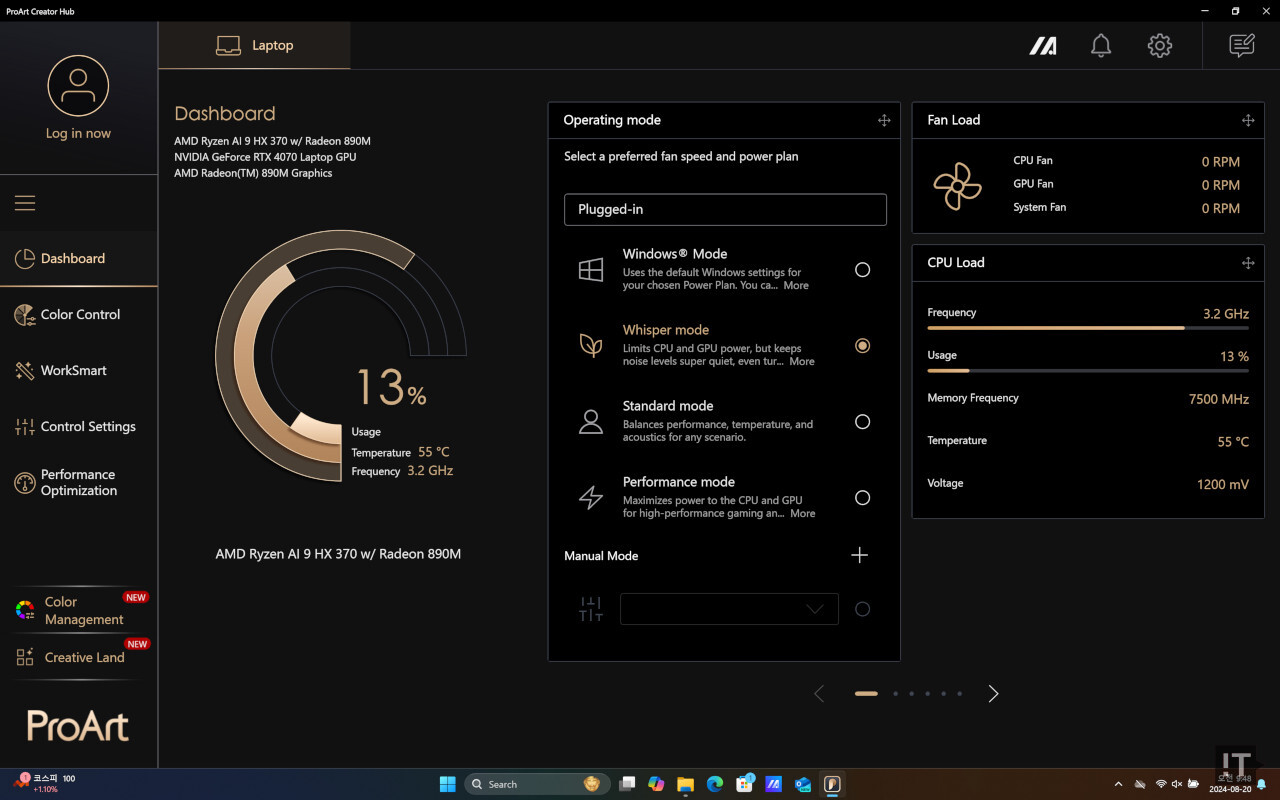Click the Log in now link
Viewport: 1280px width, 800px height.
click(78, 134)
